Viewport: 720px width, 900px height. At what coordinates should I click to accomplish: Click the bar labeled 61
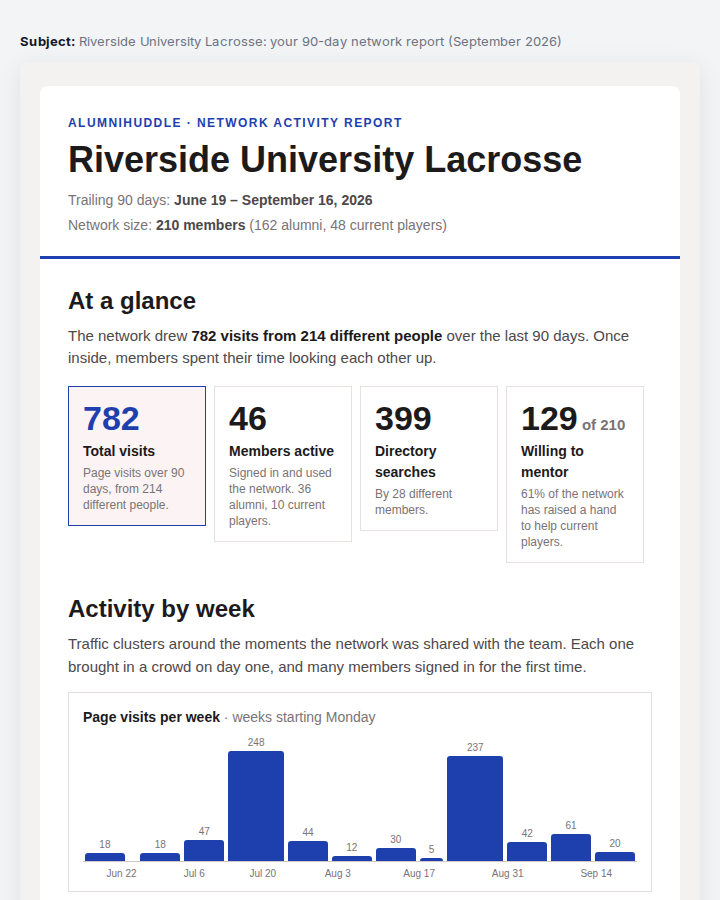coord(571,847)
